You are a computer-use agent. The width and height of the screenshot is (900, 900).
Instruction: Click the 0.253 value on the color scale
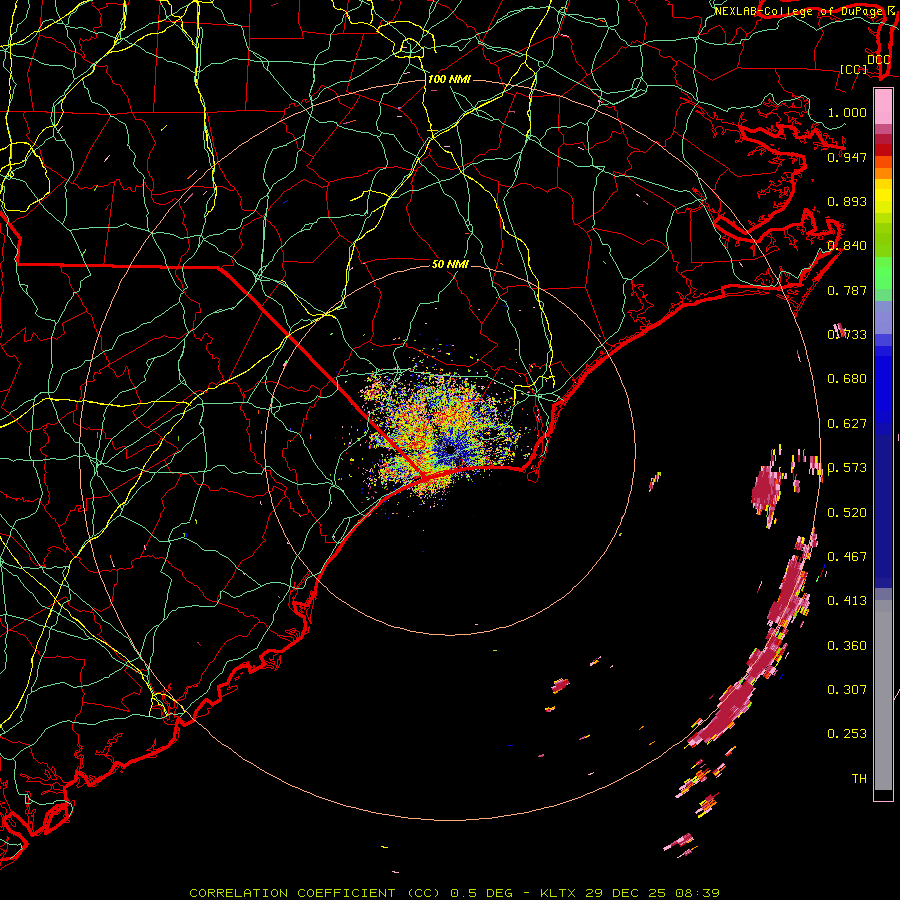tap(847, 734)
